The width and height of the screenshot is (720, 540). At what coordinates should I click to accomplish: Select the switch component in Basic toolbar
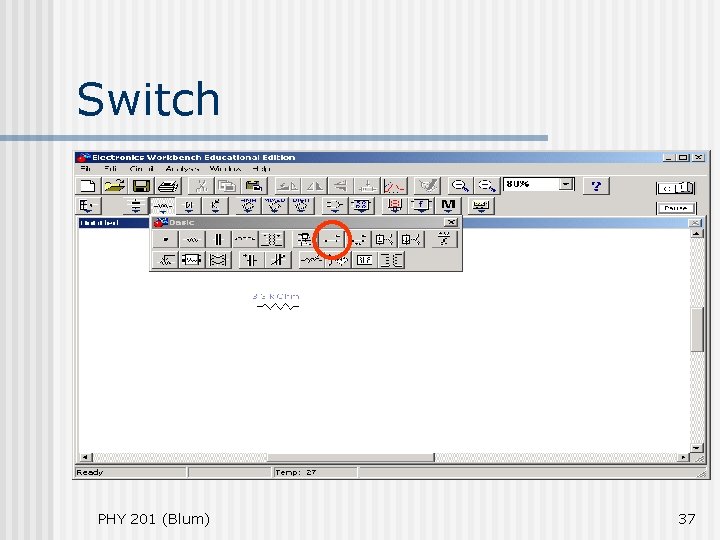click(x=332, y=239)
